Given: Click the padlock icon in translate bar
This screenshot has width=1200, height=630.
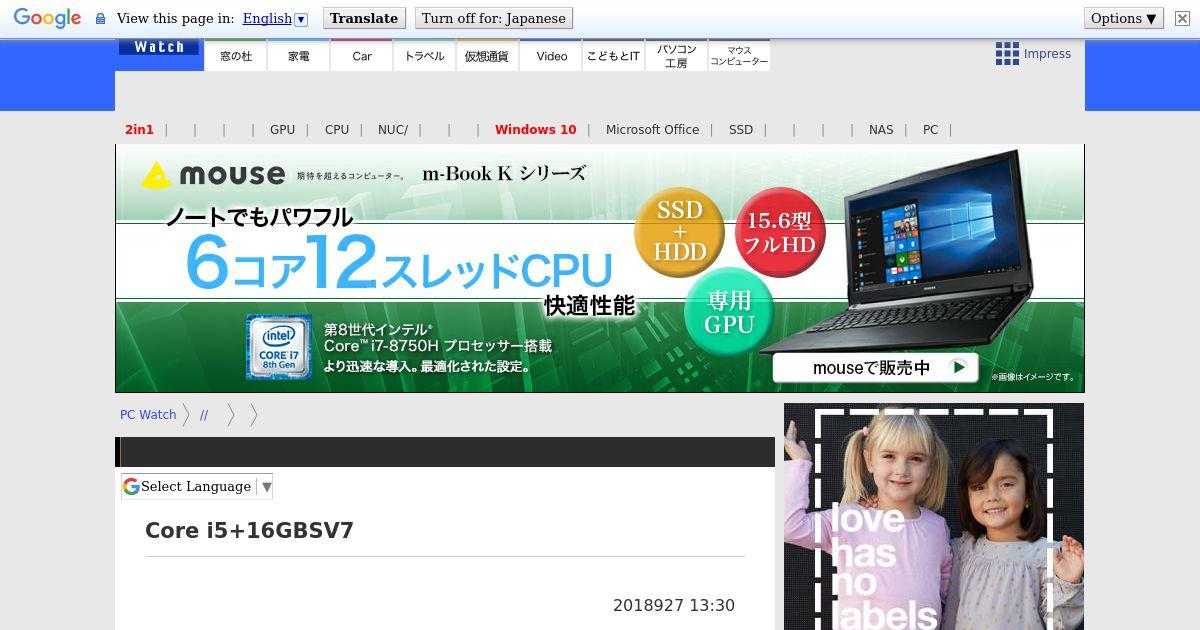Looking at the screenshot, I should click(100, 18).
